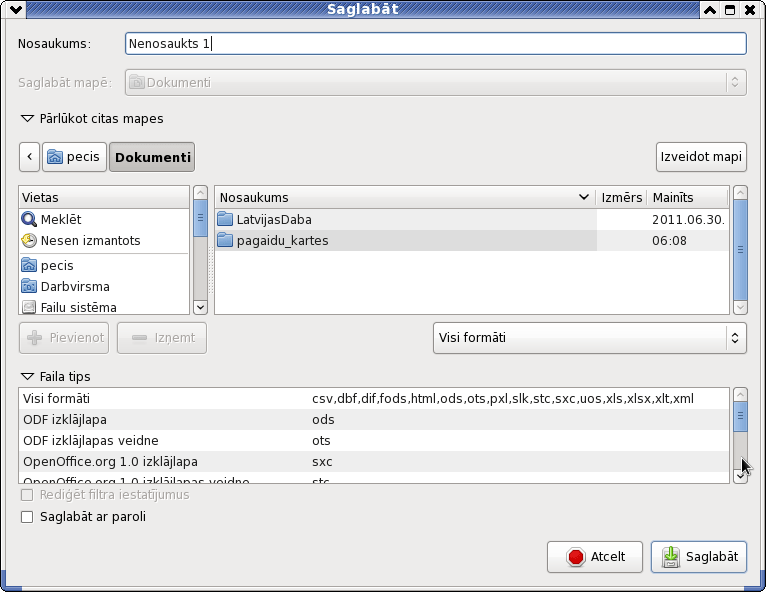Cancel the dialog with Atcelt button
766x592 pixels.
595,557
